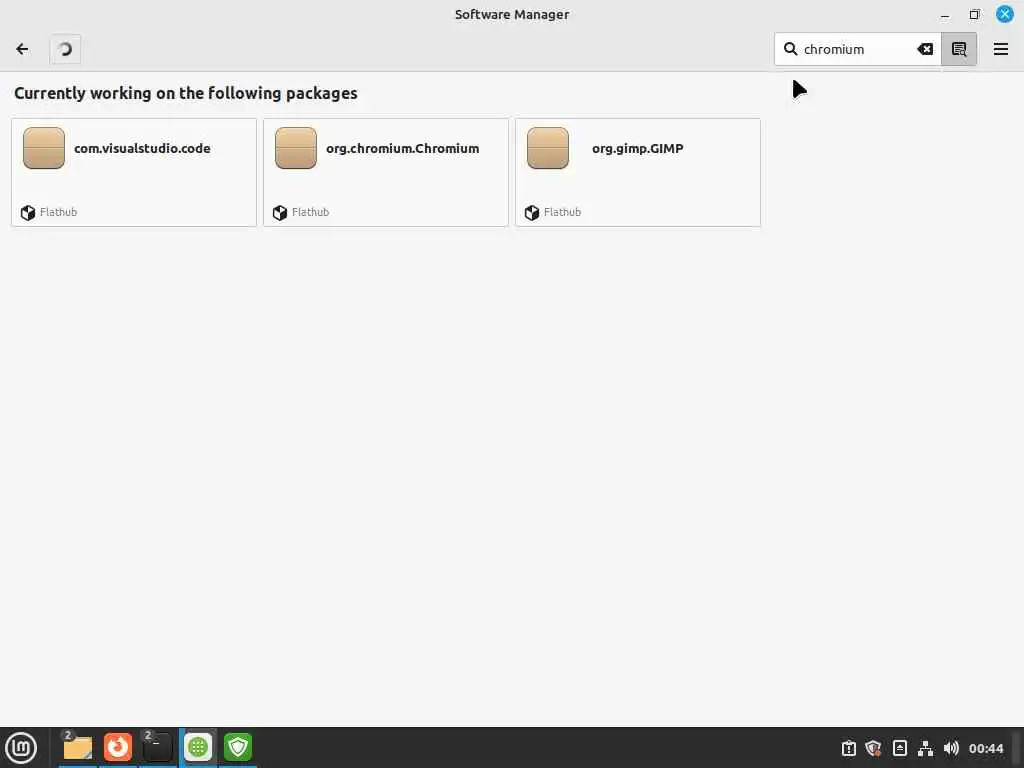Viewport: 1024px width, 768px height.
Task: Click Flathub box icon on visualstudio card
Action: 28,213
